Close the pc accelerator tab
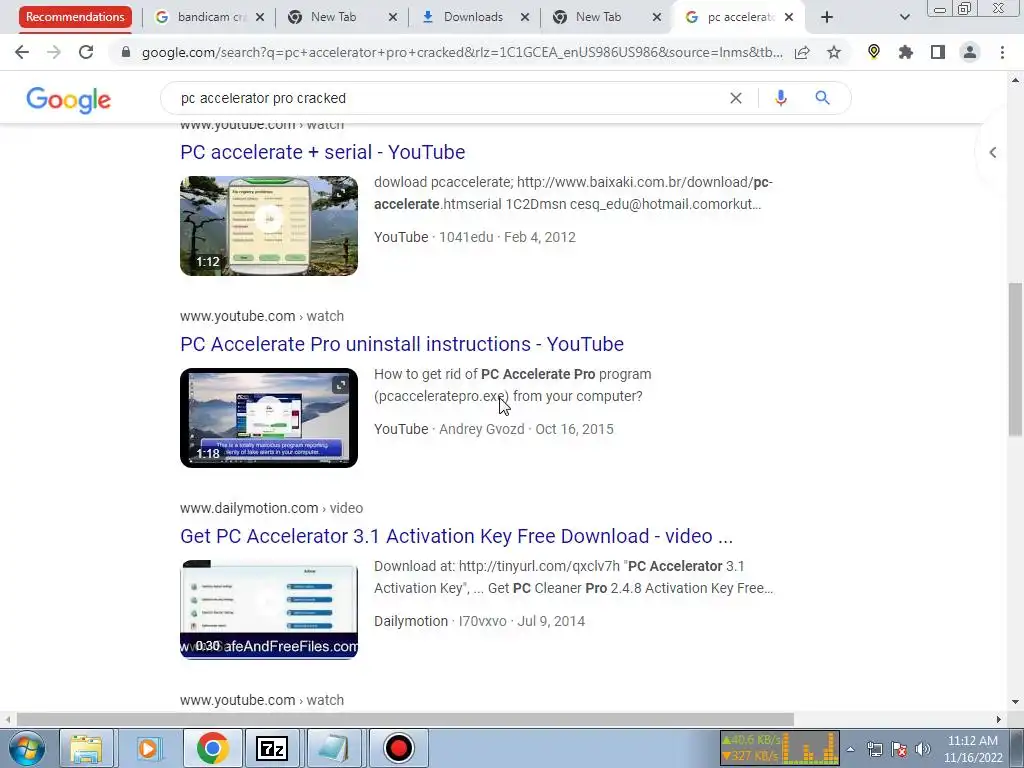The image size is (1024, 768). click(x=789, y=18)
